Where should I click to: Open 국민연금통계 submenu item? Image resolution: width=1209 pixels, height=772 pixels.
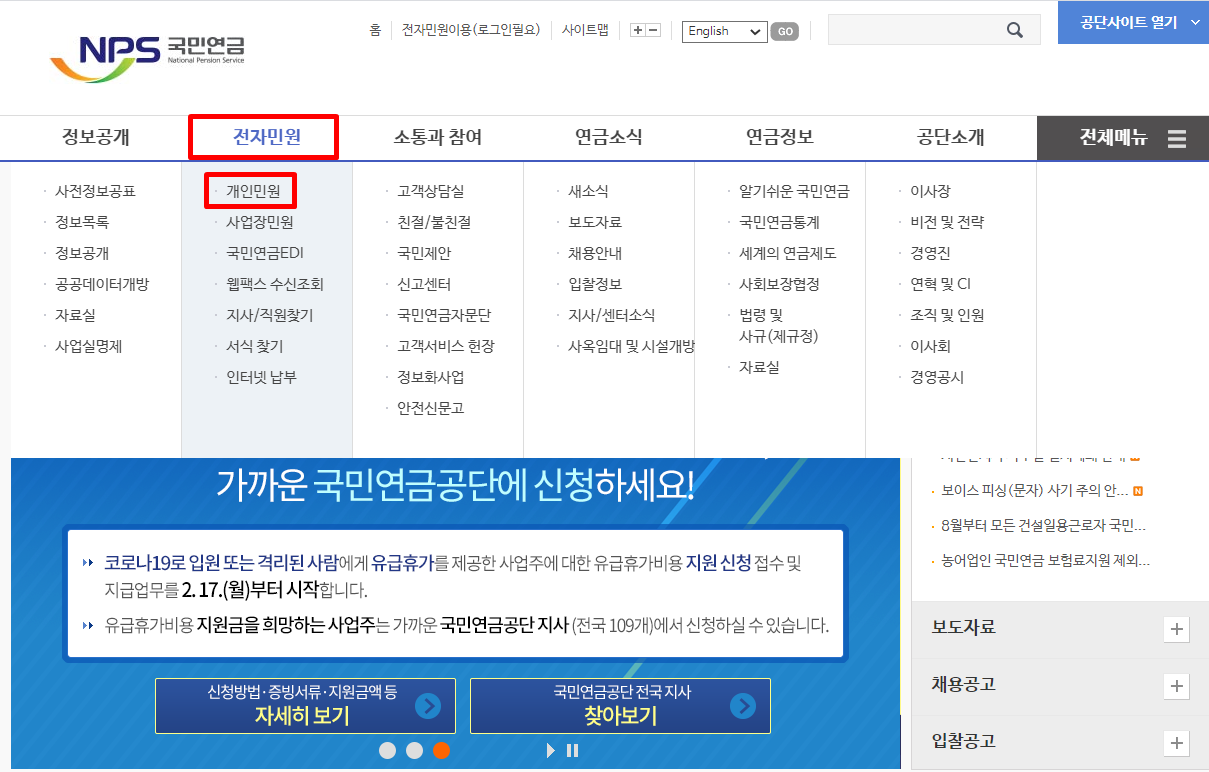(779, 222)
